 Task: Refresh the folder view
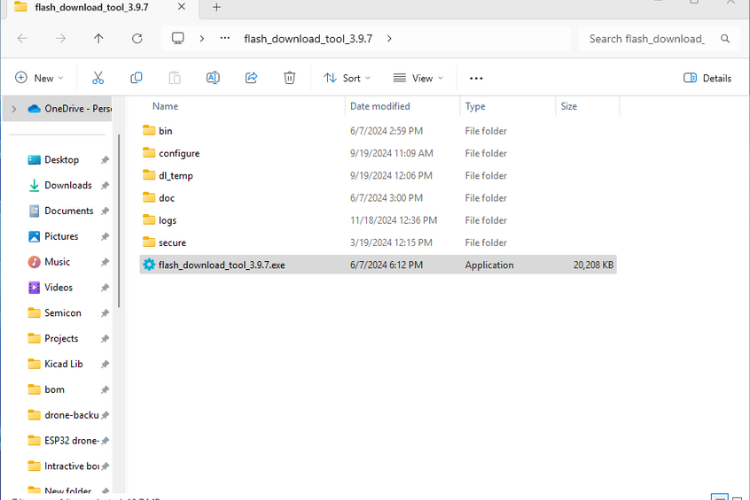(x=137, y=39)
